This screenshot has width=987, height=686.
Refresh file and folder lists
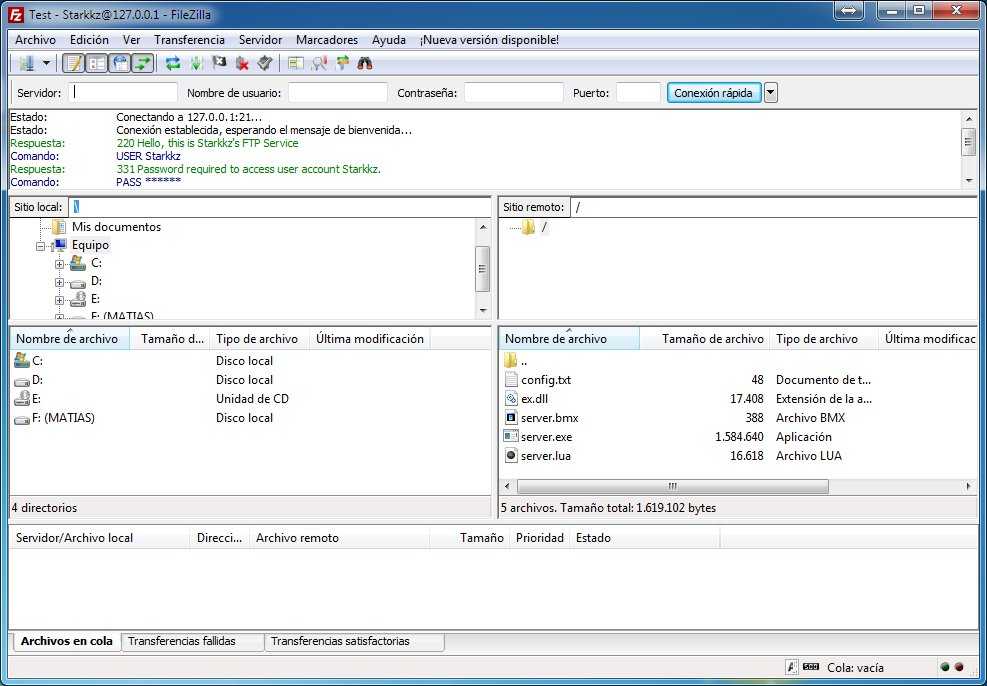coord(172,63)
